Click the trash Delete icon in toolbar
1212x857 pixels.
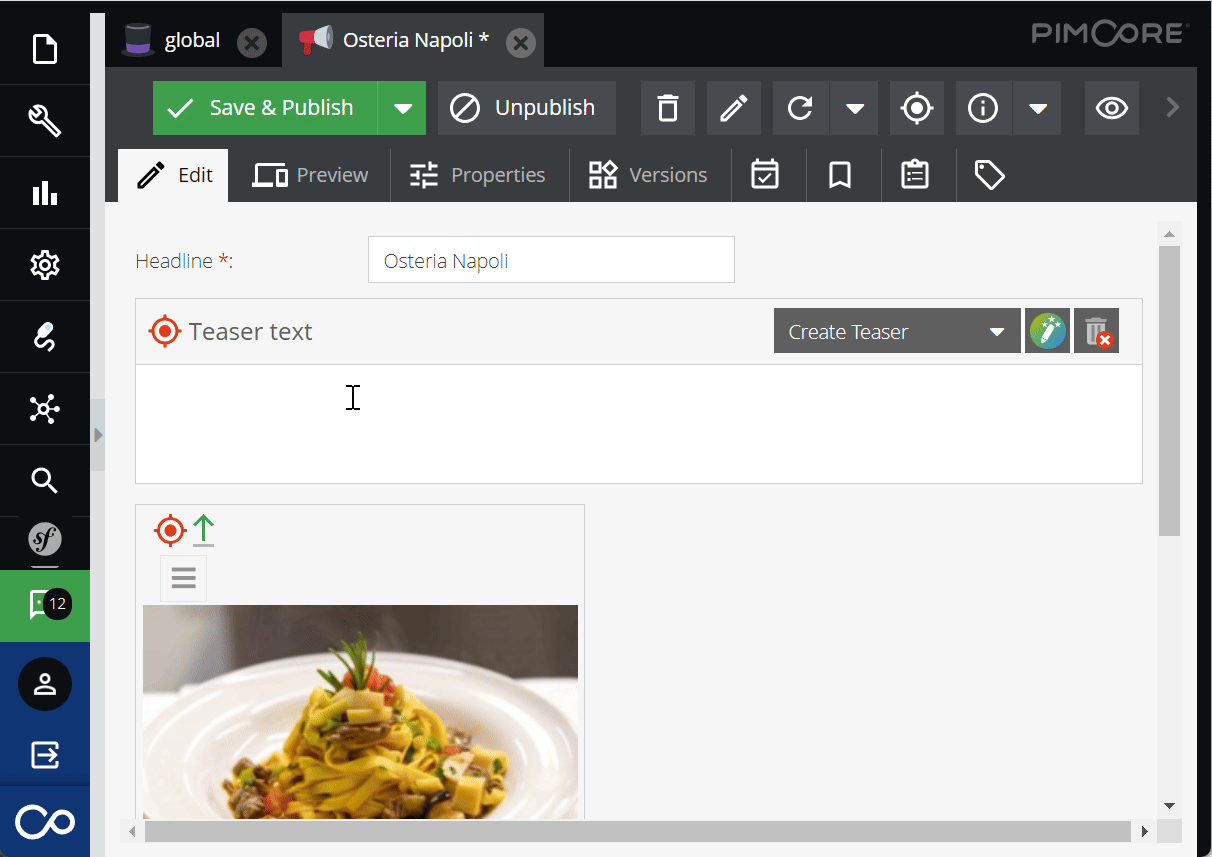[667, 108]
